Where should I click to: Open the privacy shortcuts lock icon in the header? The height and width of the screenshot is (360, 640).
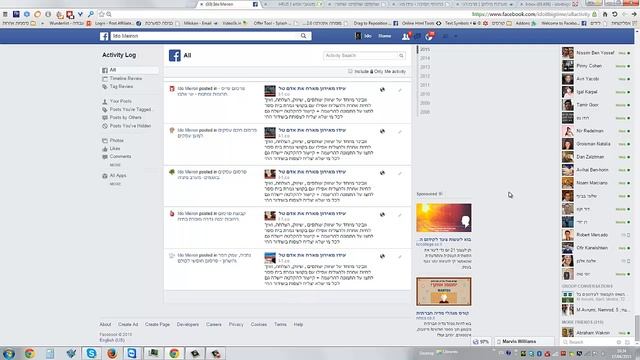445,36
